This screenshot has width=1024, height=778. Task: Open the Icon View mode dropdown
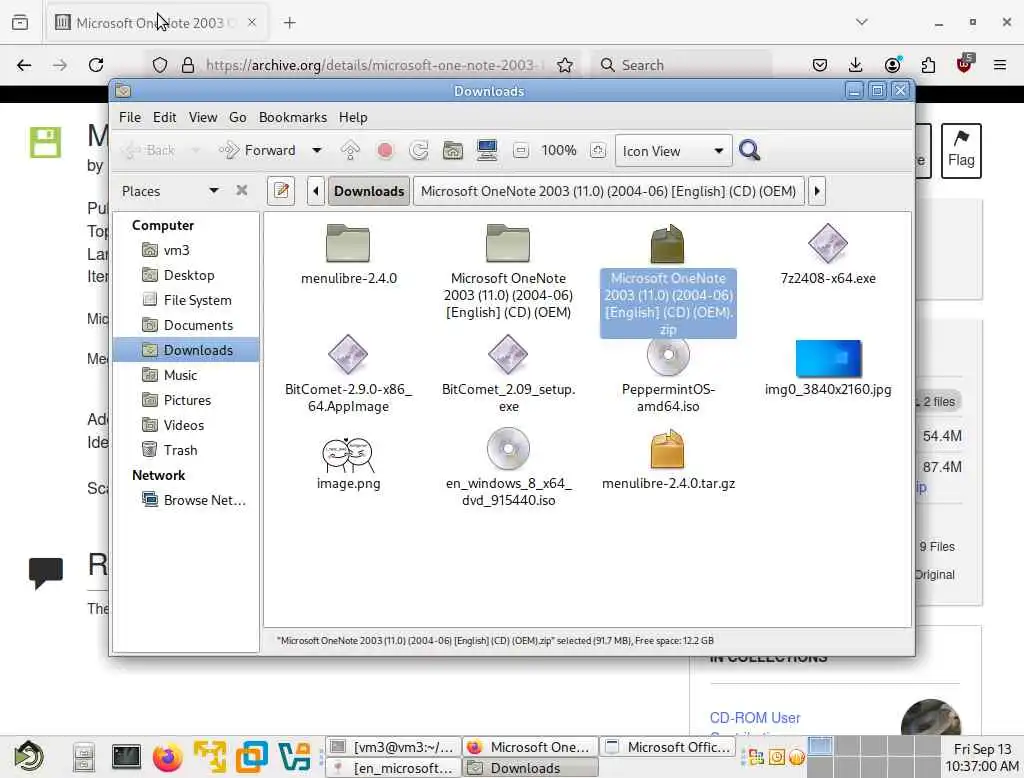[x=673, y=151]
